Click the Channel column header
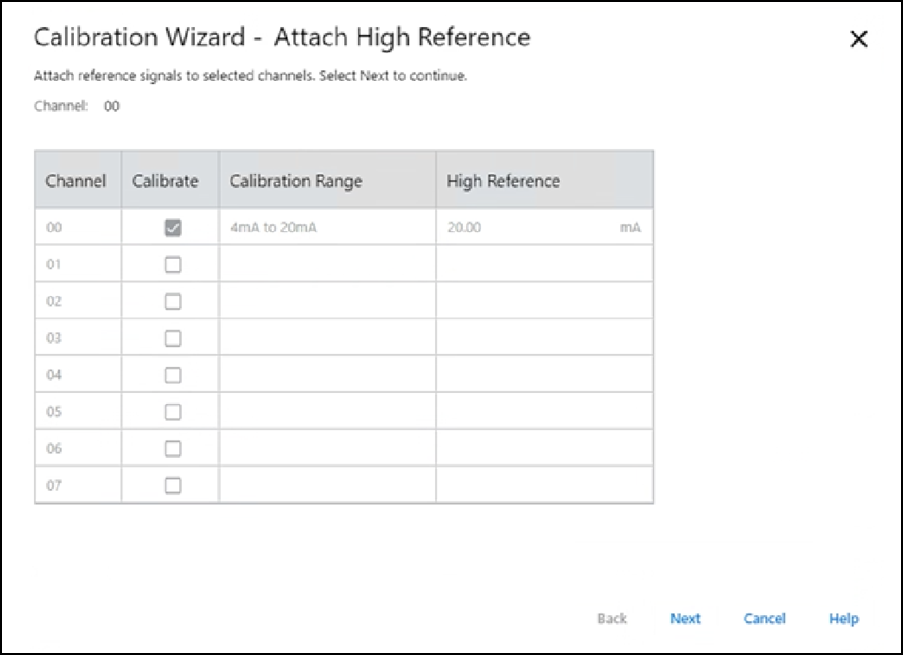The width and height of the screenshot is (903, 655). [76, 181]
